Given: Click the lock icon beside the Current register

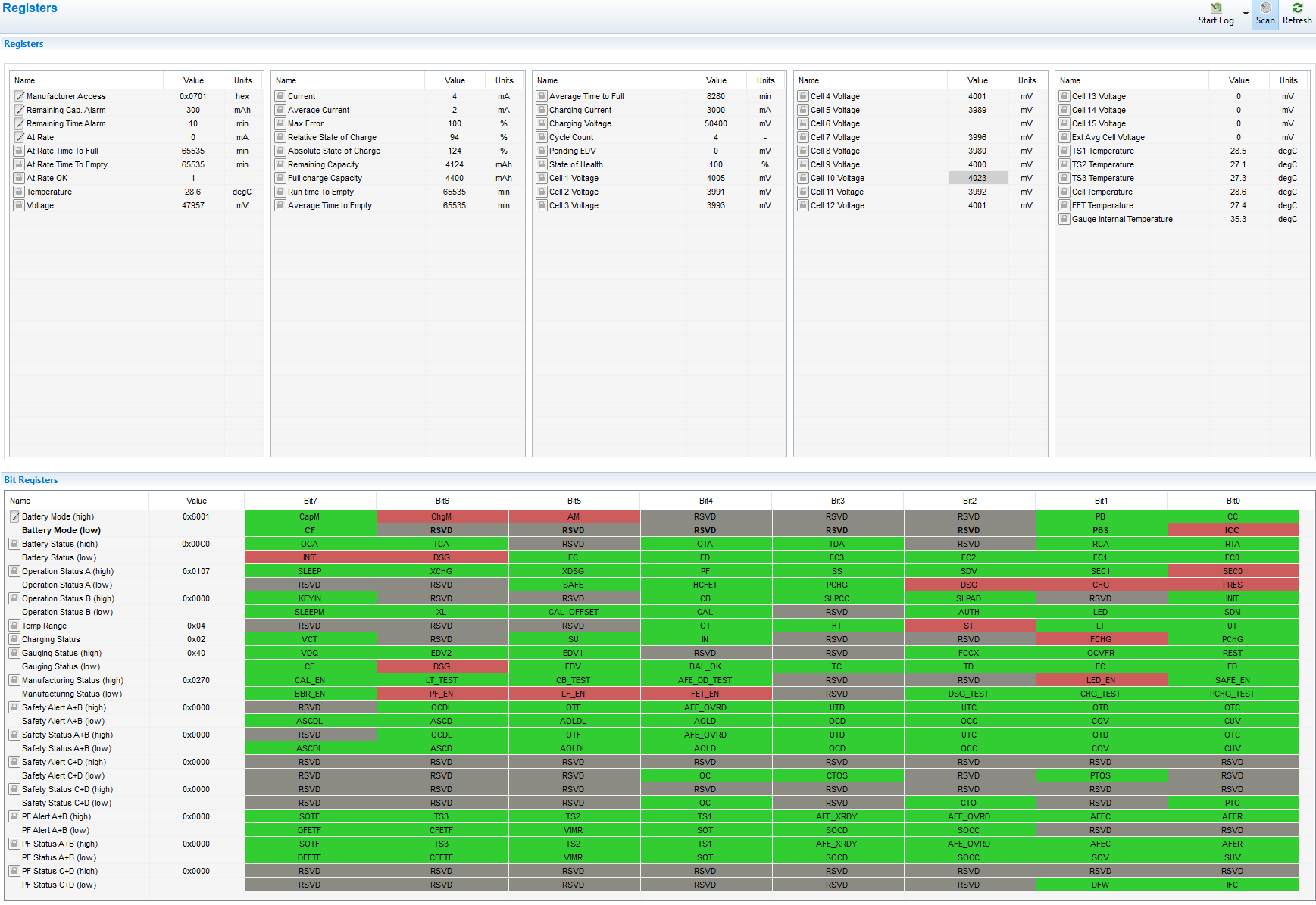Looking at the screenshot, I should coord(280,96).
